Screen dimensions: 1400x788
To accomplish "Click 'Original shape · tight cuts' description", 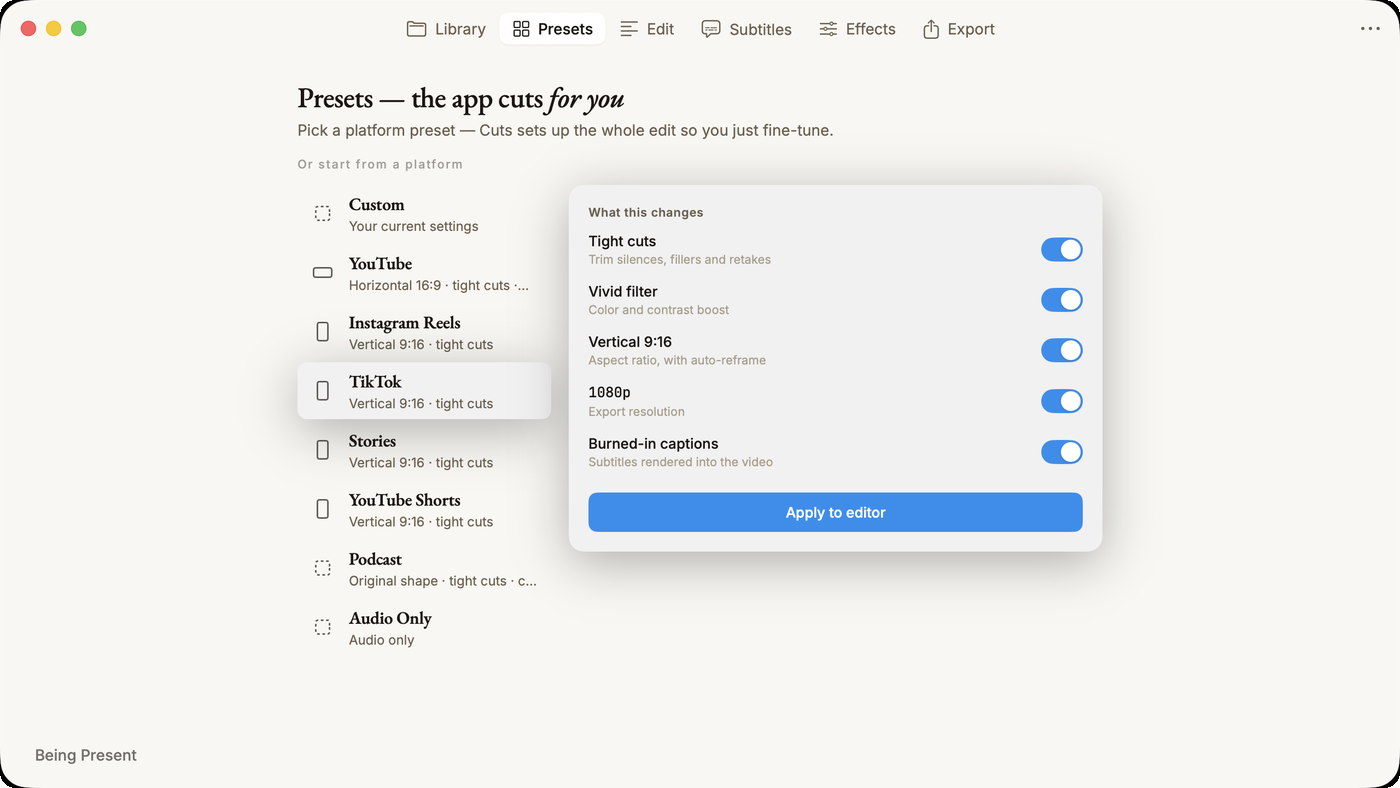I will coord(443,580).
